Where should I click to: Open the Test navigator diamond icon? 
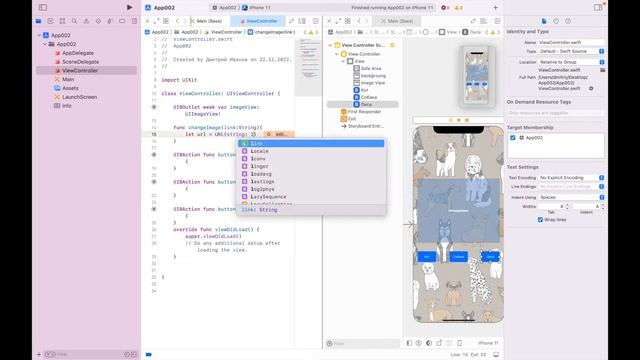click(98, 21)
